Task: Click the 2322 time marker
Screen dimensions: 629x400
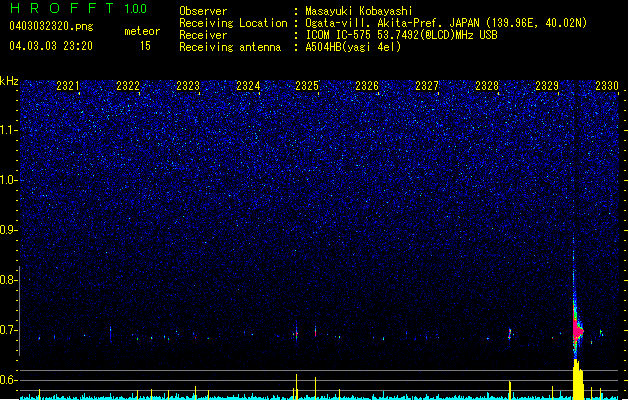Action: [128, 86]
